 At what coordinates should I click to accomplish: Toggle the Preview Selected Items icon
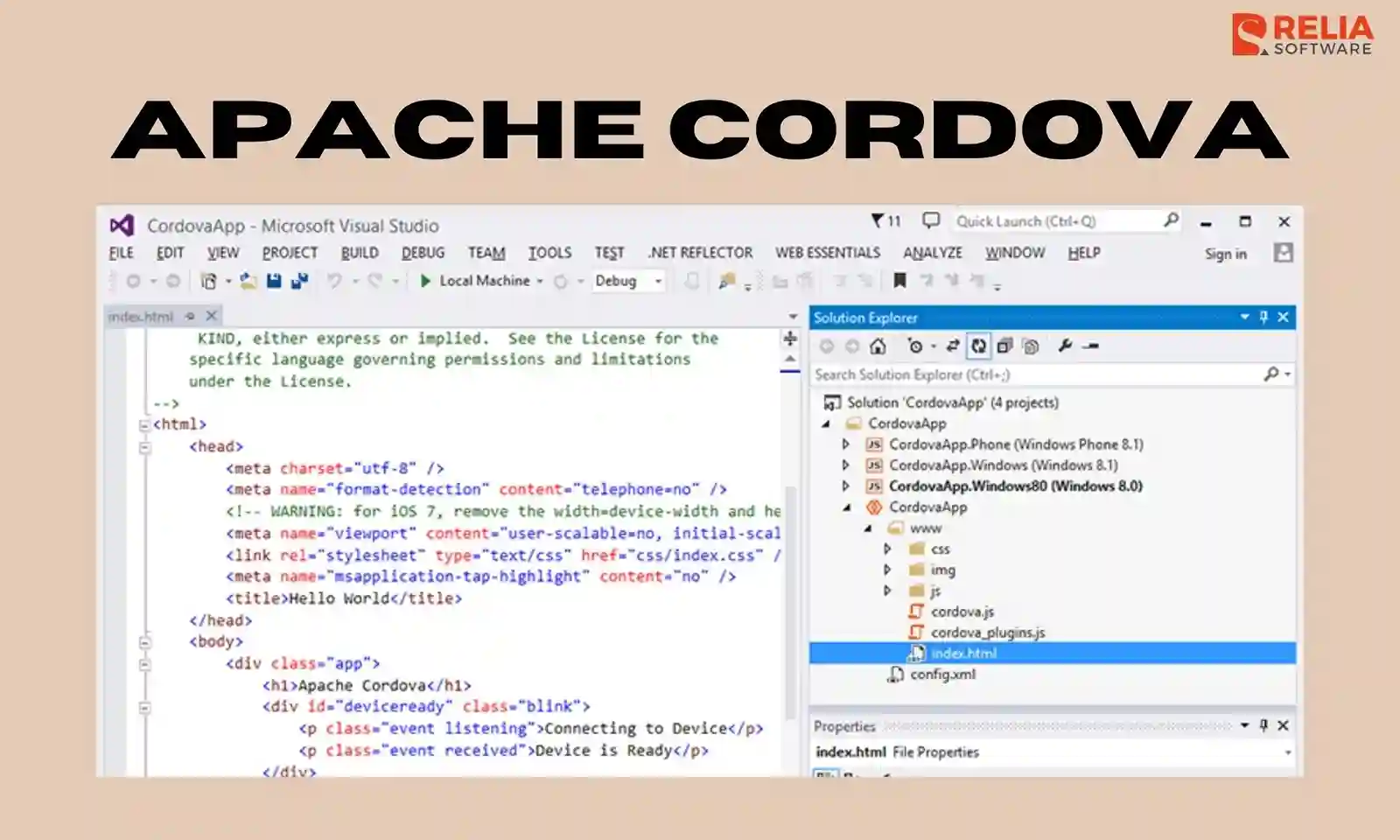pyautogui.click(x=1090, y=346)
